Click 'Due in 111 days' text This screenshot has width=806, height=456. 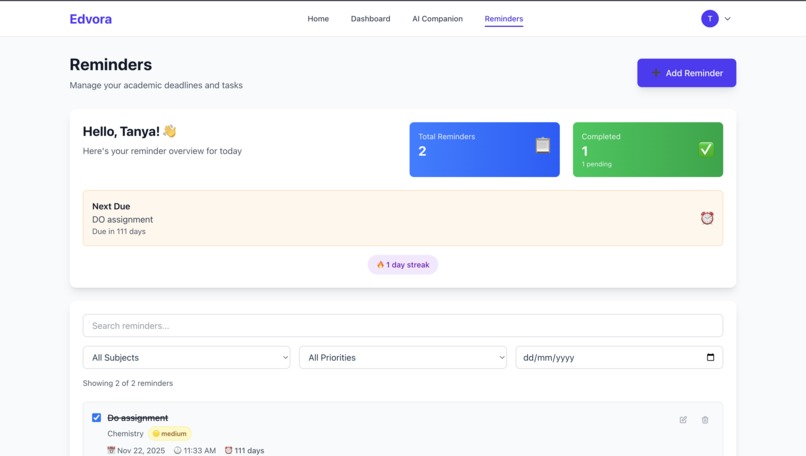pyautogui.click(x=119, y=231)
